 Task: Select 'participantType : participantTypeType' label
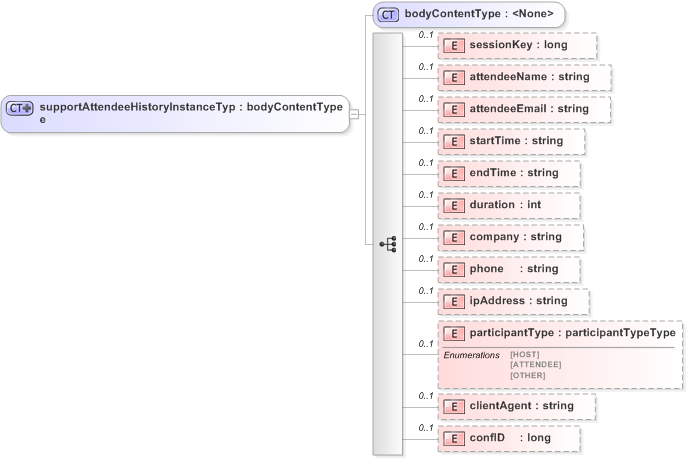pos(572,332)
